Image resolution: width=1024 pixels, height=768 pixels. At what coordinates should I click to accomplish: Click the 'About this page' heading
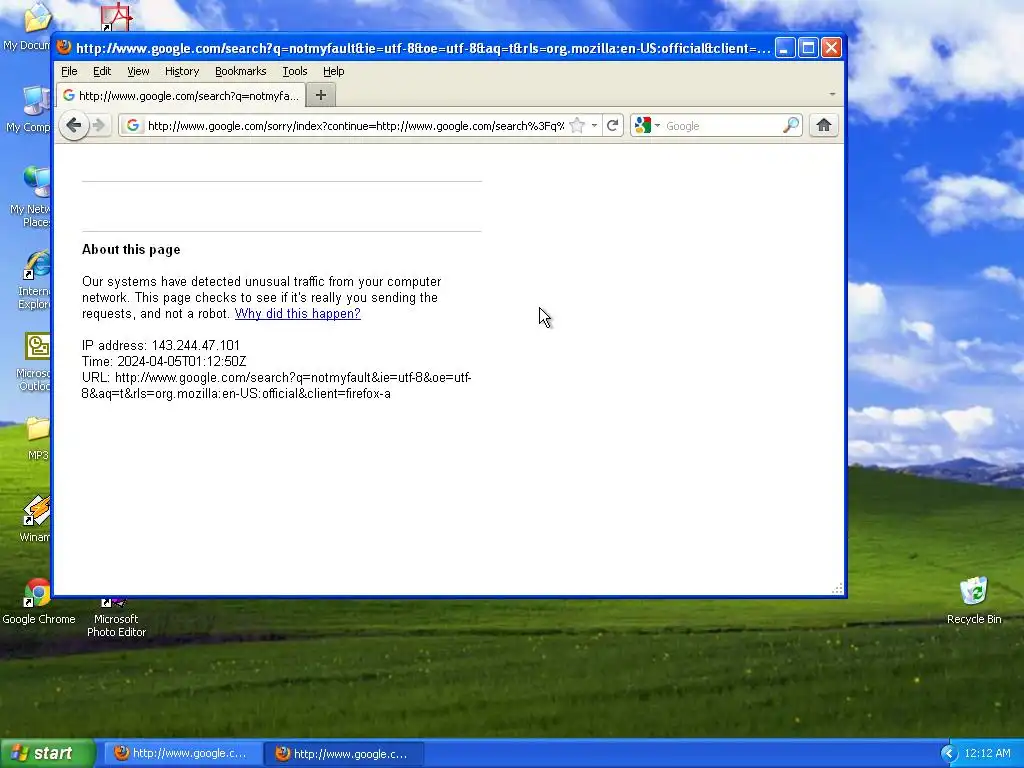[x=131, y=249]
